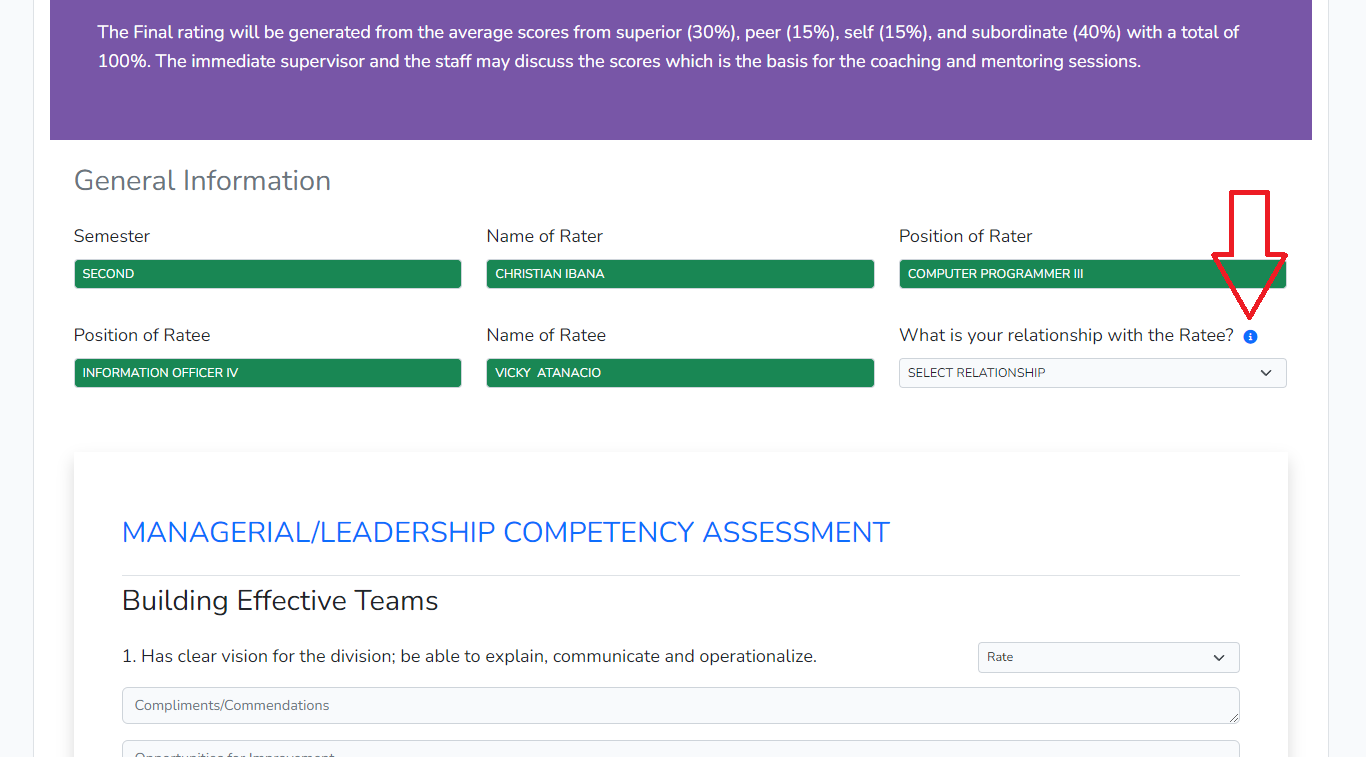Click the Final rating explanation paragraph
1366x757 pixels.
click(x=668, y=47)
